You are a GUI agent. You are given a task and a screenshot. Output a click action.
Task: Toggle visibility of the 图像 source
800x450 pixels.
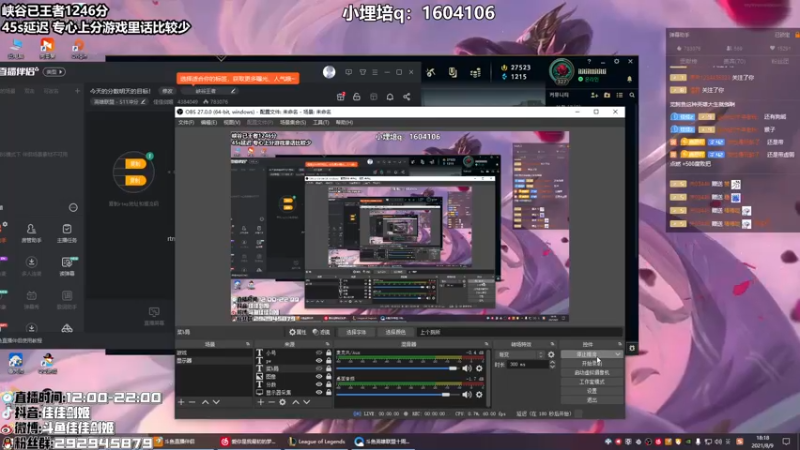point(319,377)
